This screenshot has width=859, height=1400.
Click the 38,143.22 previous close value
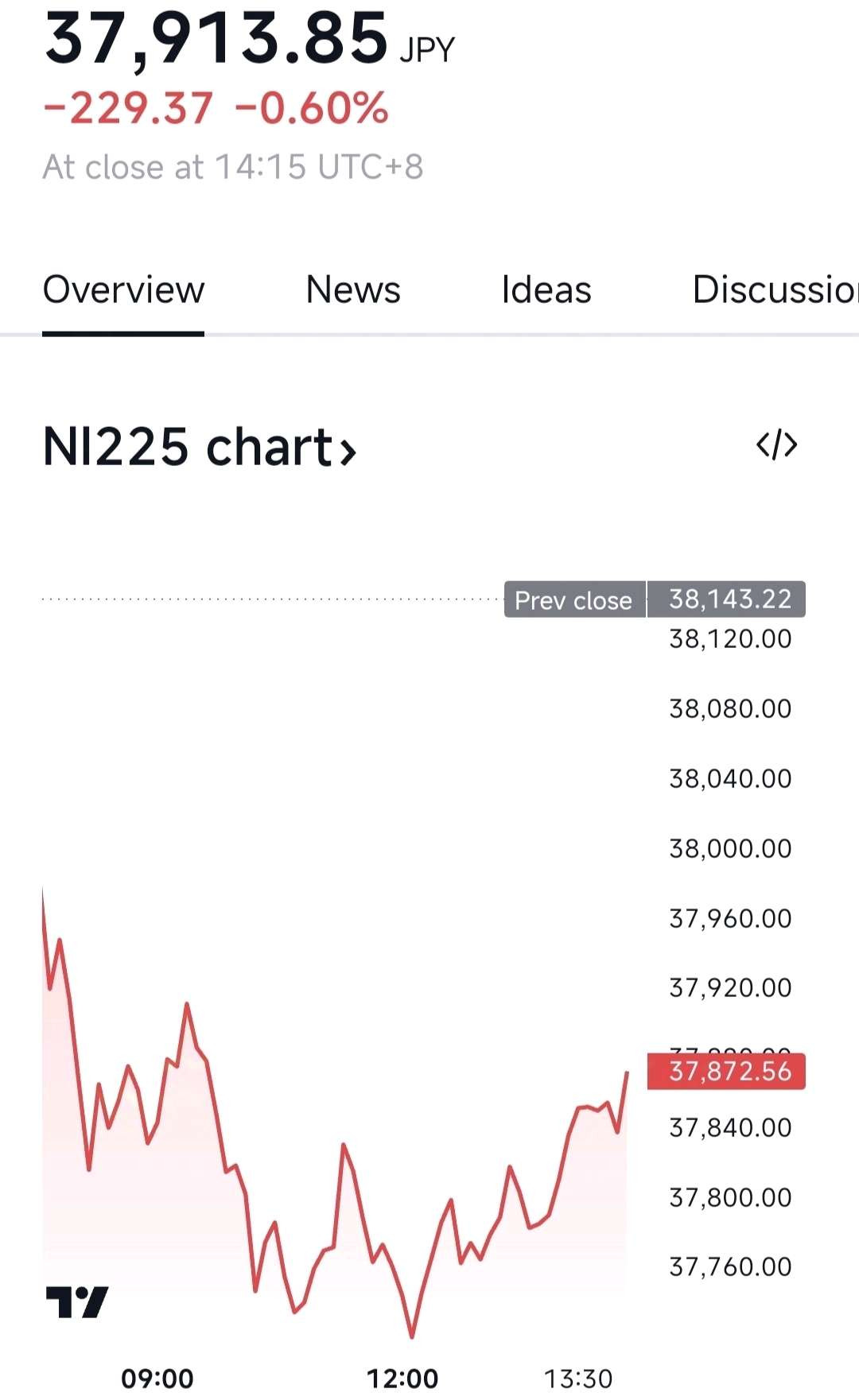pos(728,599)
